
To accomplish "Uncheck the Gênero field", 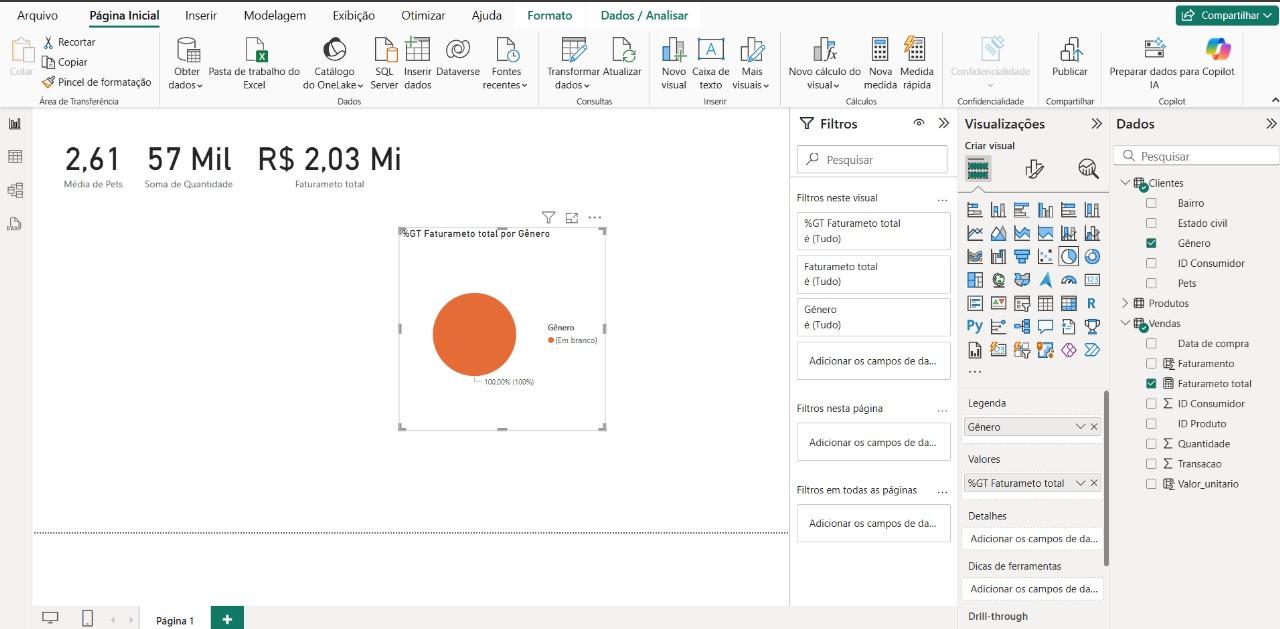I will [x=1151, y=243].
